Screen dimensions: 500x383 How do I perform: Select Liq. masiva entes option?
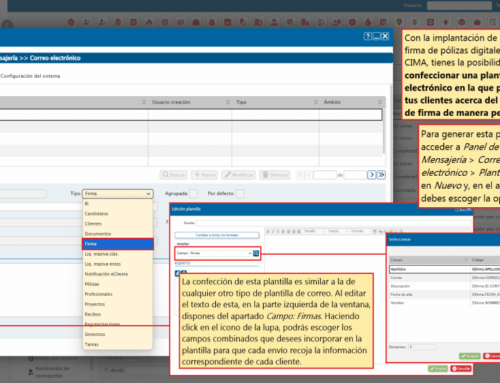(x=118, y=264)
